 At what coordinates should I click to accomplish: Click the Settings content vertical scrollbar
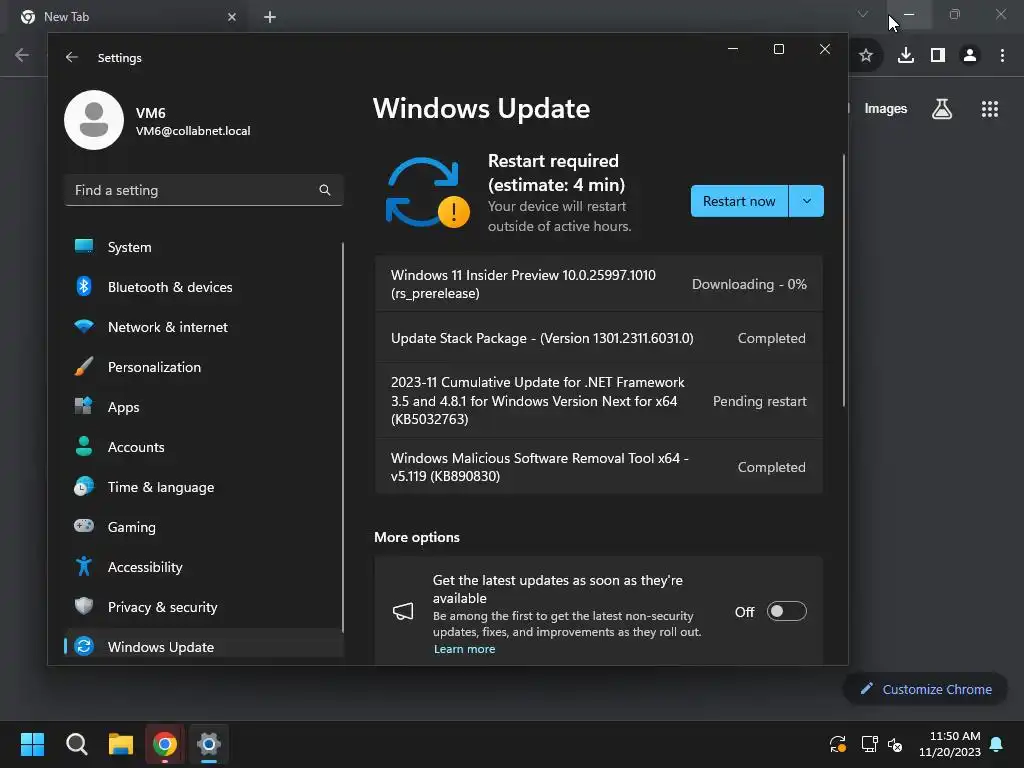pos(843,281)
